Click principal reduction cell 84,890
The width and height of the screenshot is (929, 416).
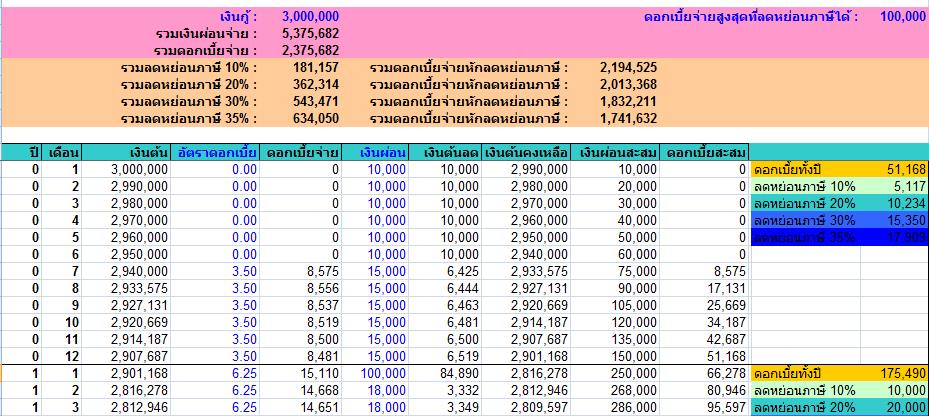(446, 374)
